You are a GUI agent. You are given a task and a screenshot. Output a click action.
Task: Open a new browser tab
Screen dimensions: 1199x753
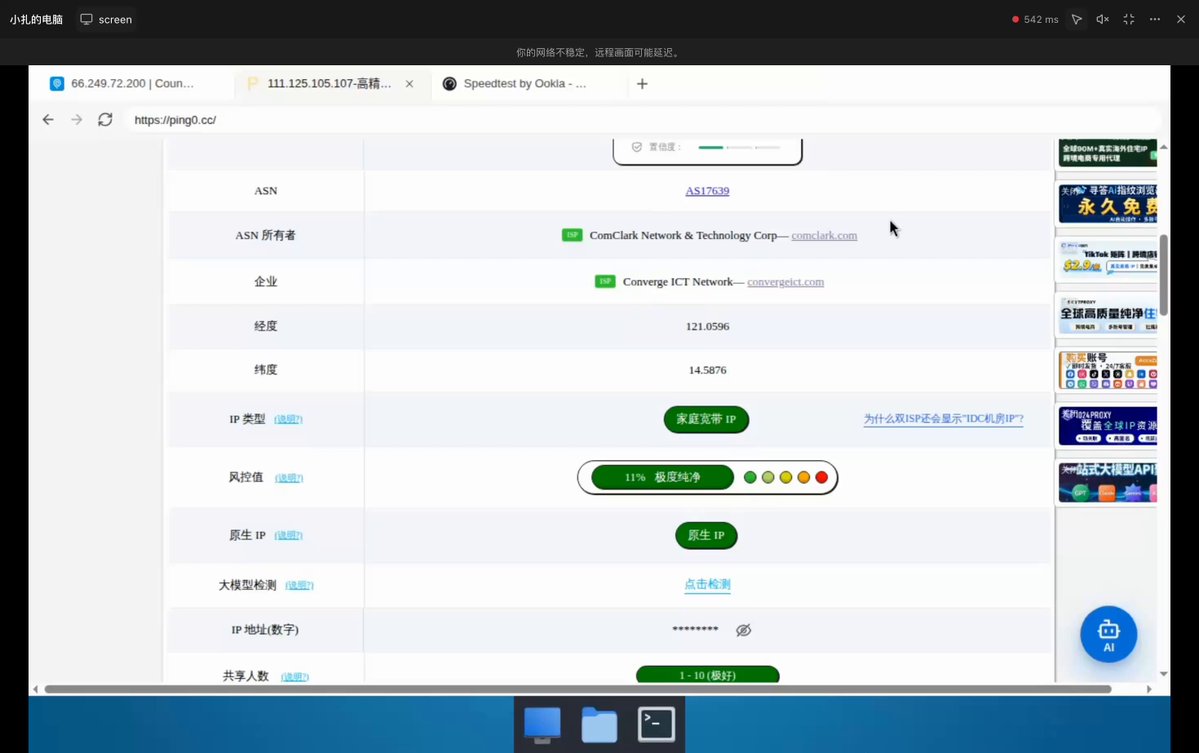[x=642, y=84]
